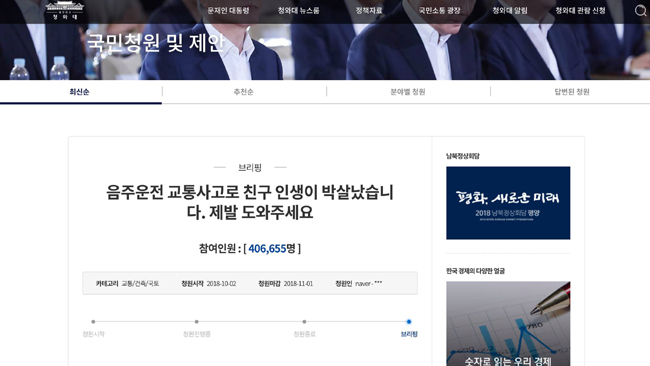Click the 국민청원 및 제안 heading

click(x=156, y=43)
